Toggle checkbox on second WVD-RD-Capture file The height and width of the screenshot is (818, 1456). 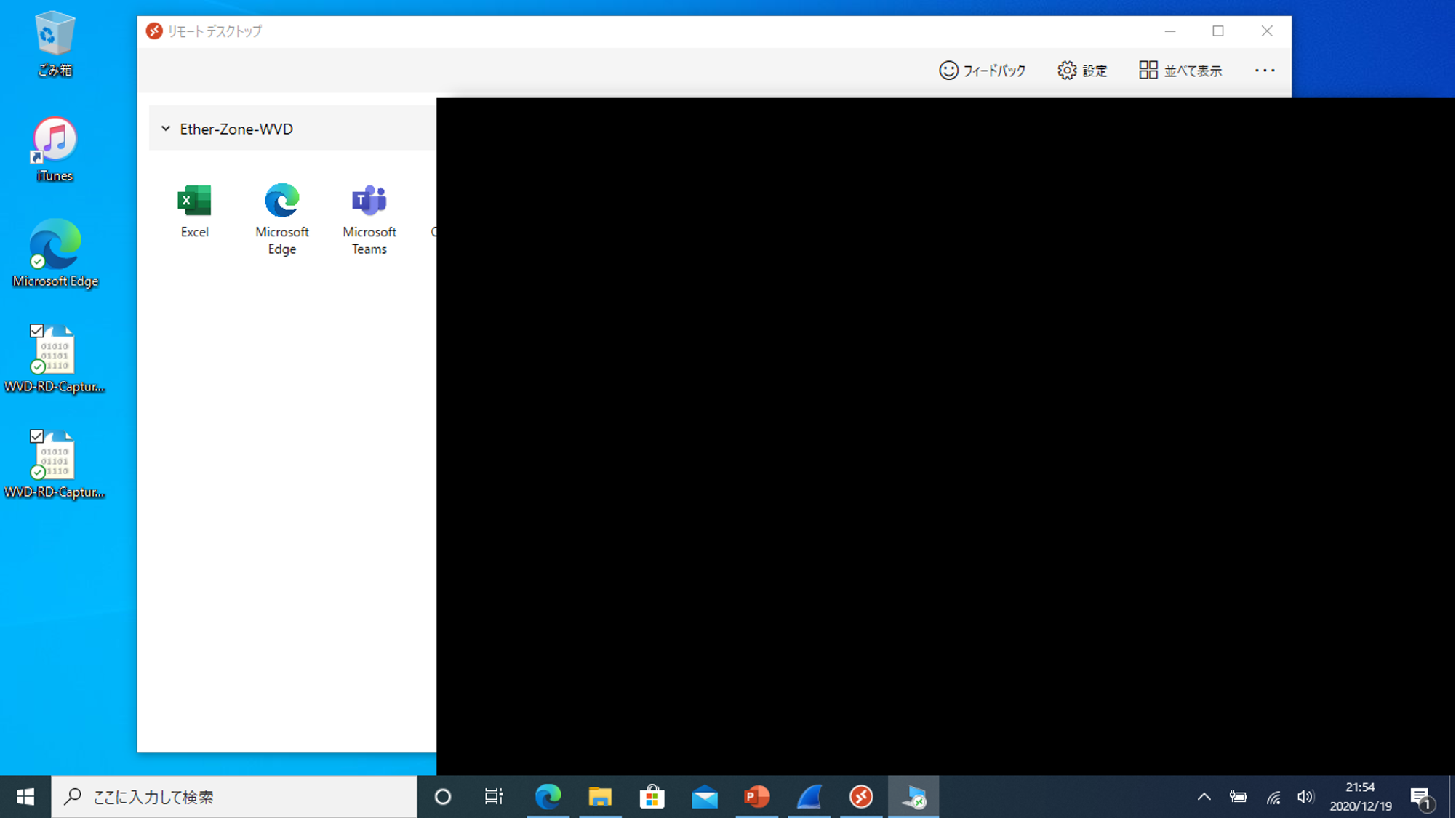(36, 436)
